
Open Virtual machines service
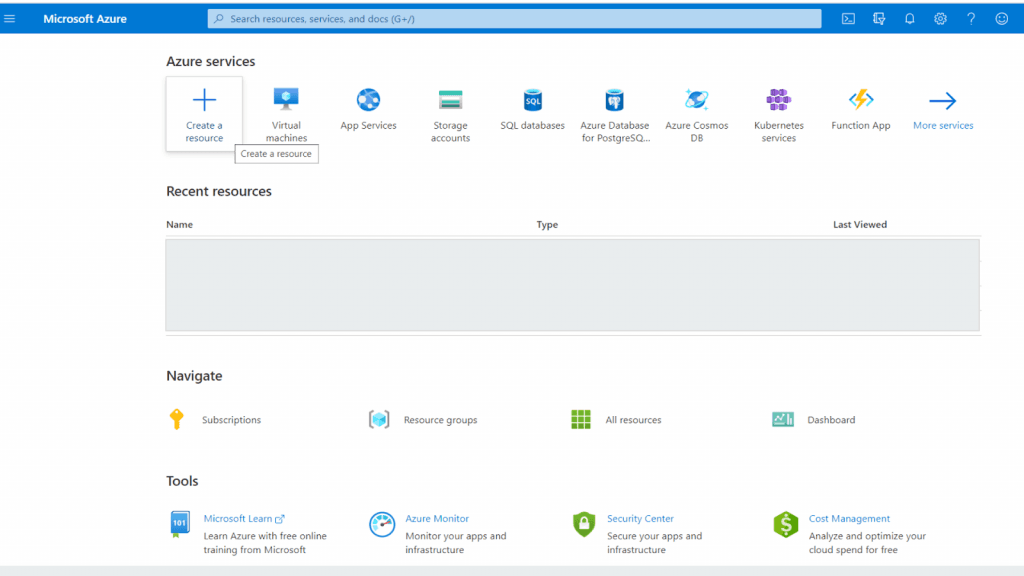(286, 110)
